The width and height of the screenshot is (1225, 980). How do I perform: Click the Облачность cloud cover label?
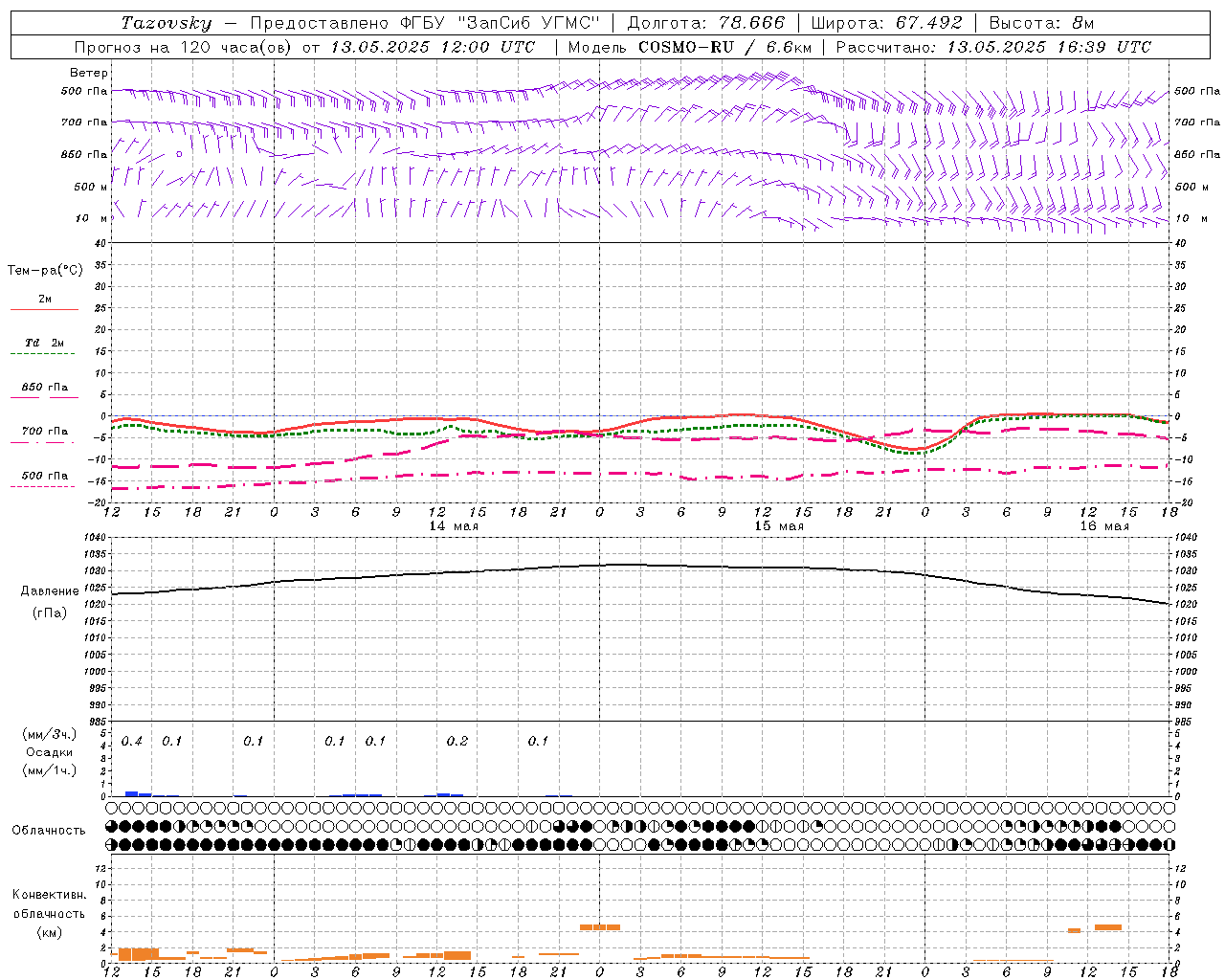coord(49,831)
